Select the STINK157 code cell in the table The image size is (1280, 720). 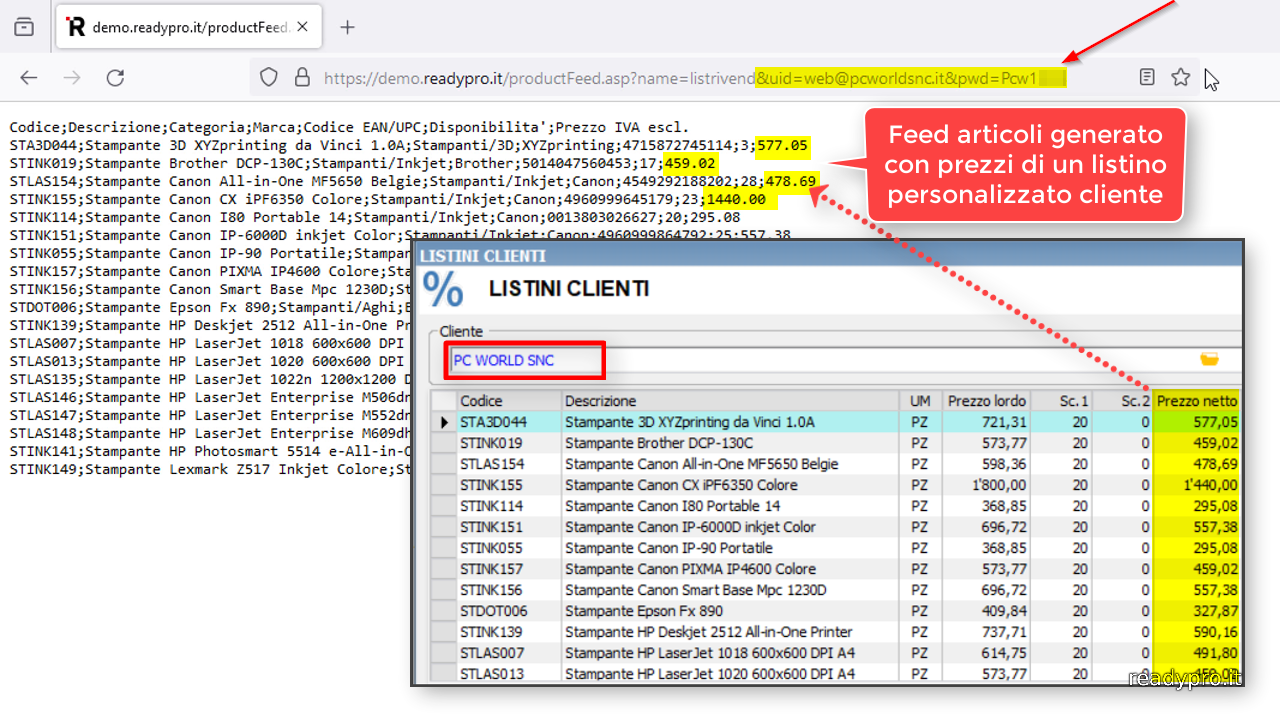click(509, 569)
